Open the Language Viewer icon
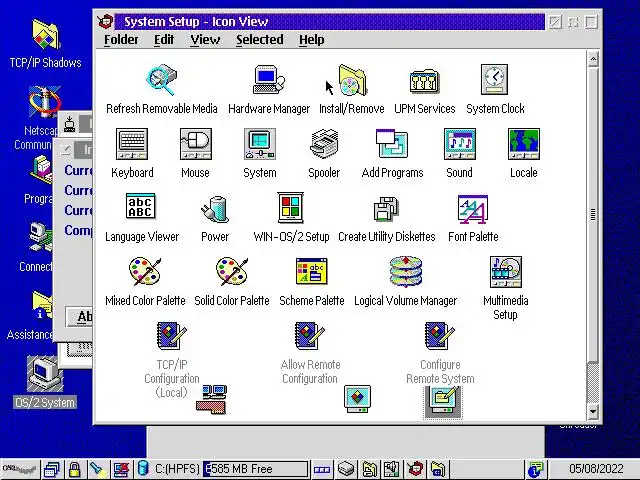Screen dimensions: 640x480 pyautogui.click(x=140, y=206)
